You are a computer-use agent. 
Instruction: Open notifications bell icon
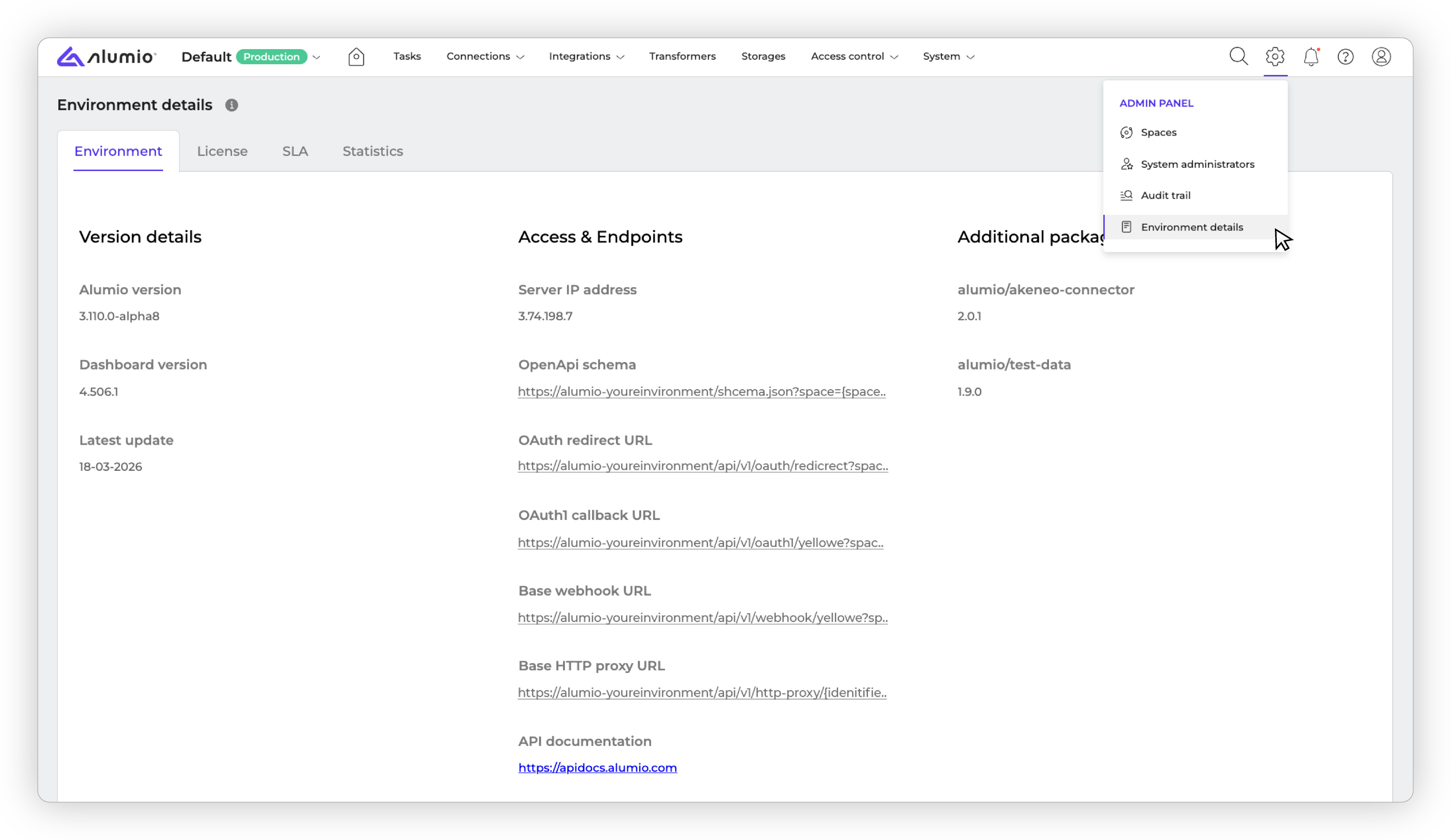pos(1310,56)
